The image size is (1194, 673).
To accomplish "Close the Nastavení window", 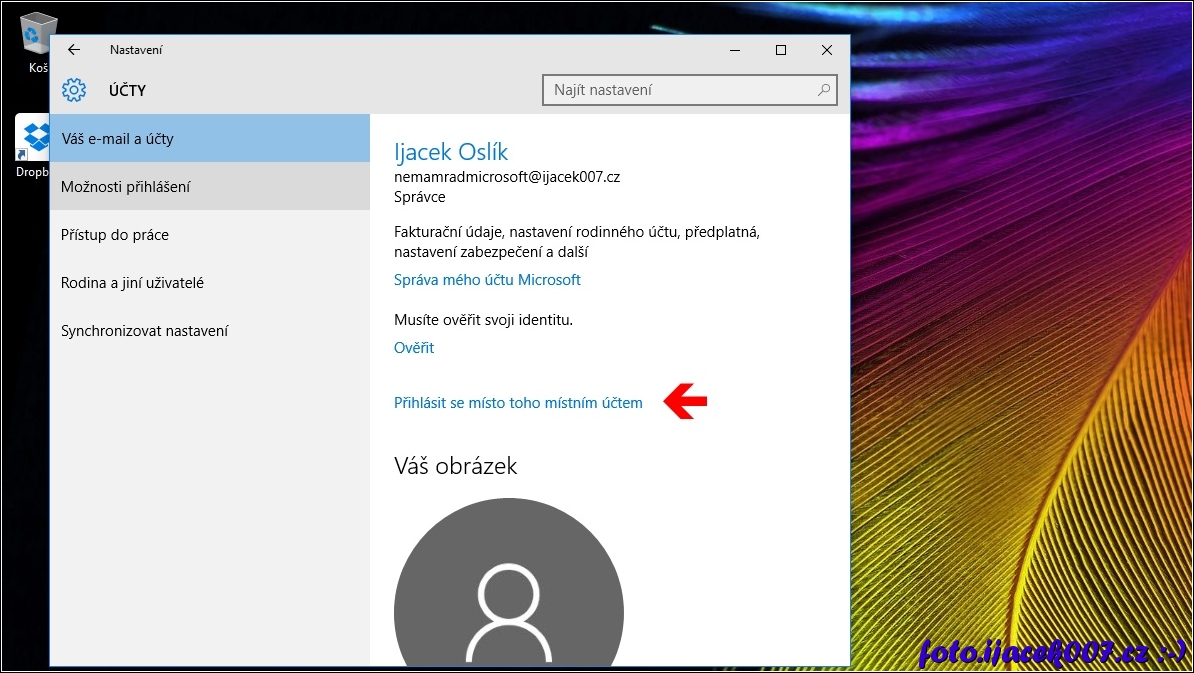I will (x=827, y=50).
